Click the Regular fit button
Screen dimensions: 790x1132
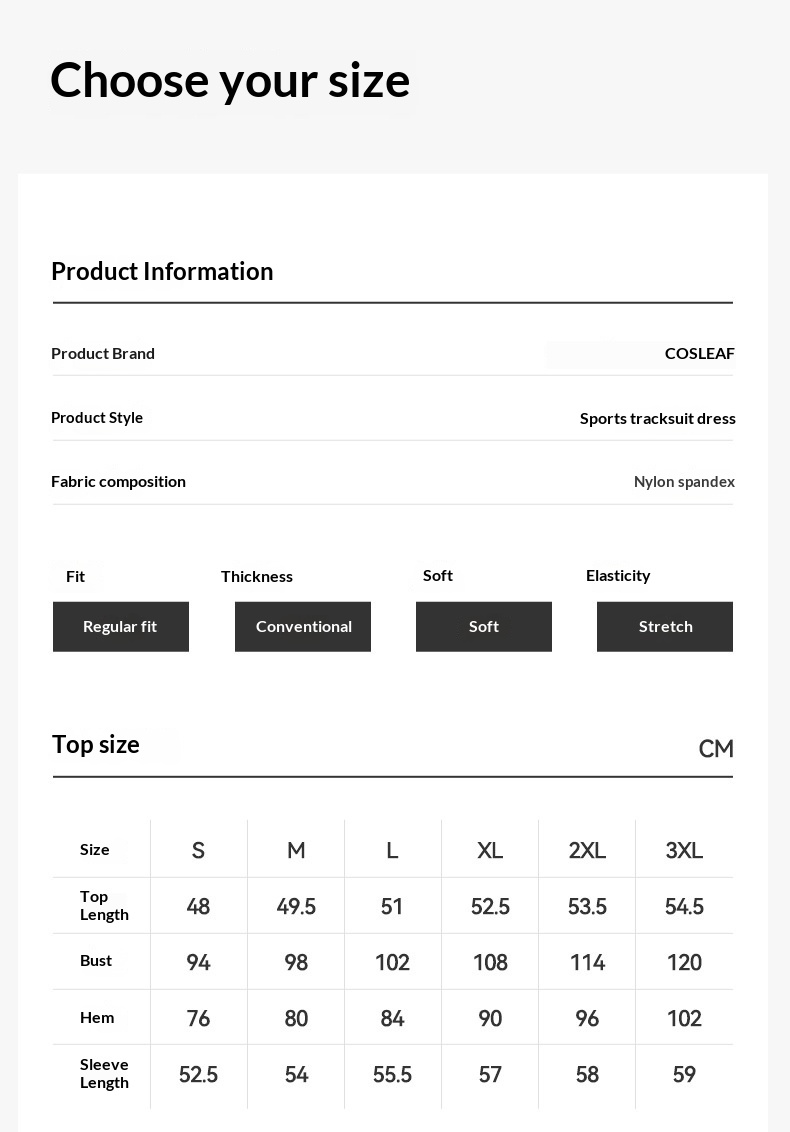pos(121,627)
